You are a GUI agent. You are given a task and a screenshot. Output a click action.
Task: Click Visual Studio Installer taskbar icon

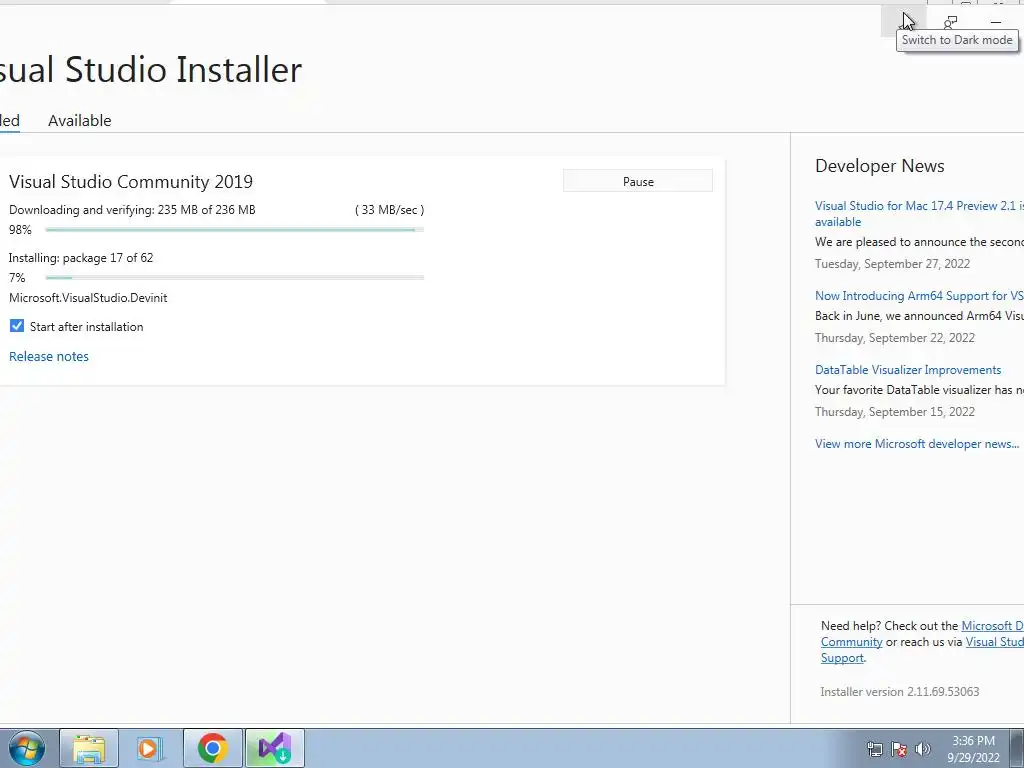click(274, 748)
